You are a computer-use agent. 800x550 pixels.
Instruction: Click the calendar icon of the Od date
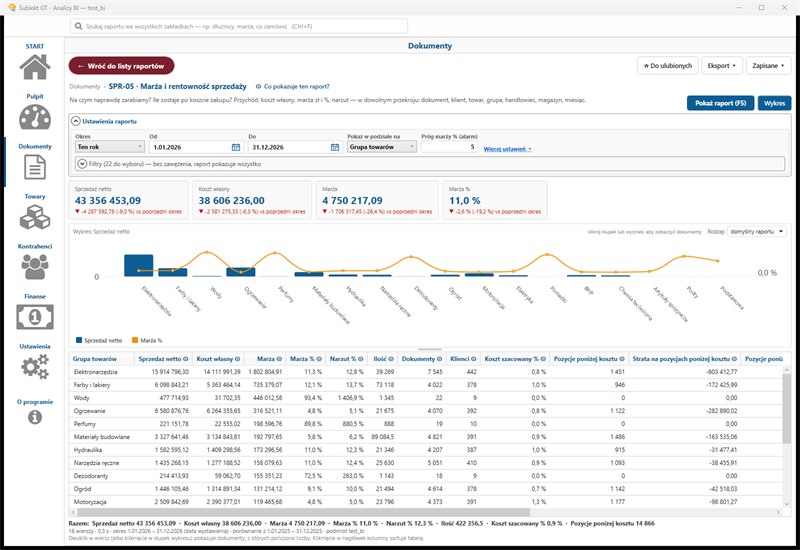(236, 147)
